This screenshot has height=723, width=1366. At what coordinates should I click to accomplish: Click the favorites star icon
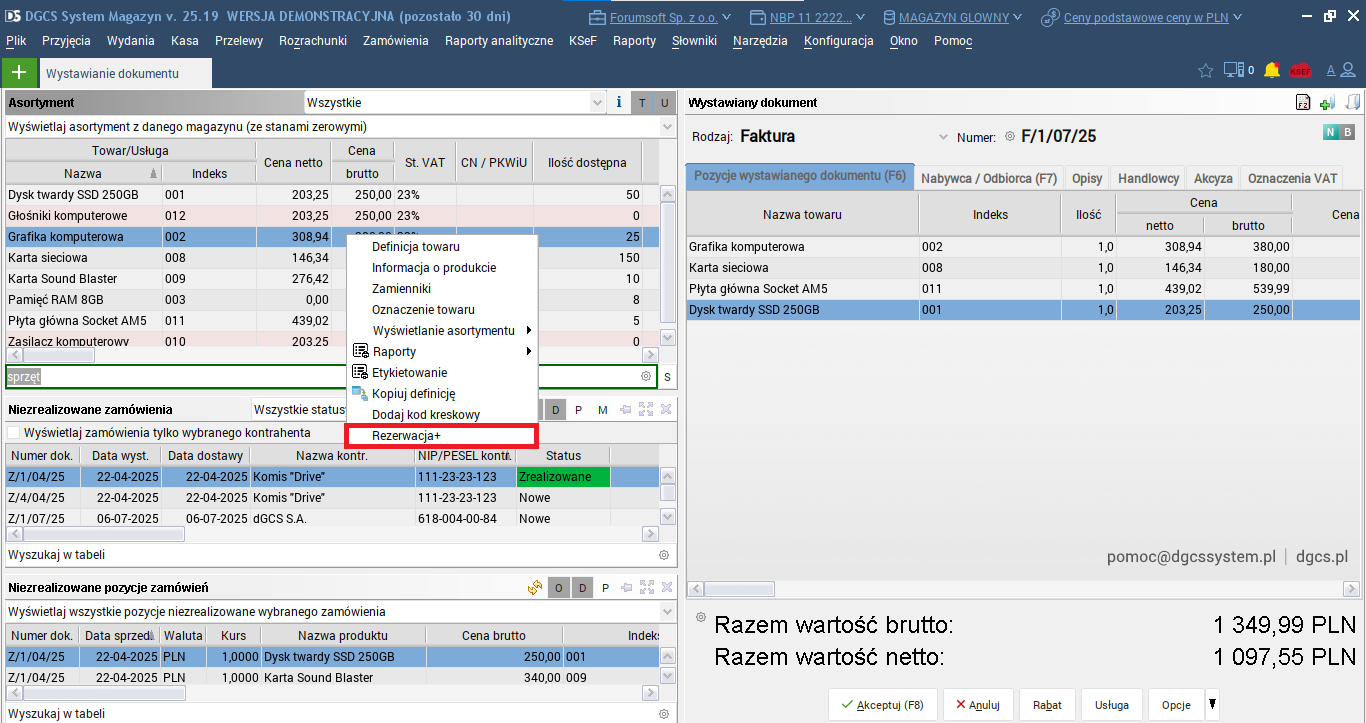click(x=1205, y=70)
